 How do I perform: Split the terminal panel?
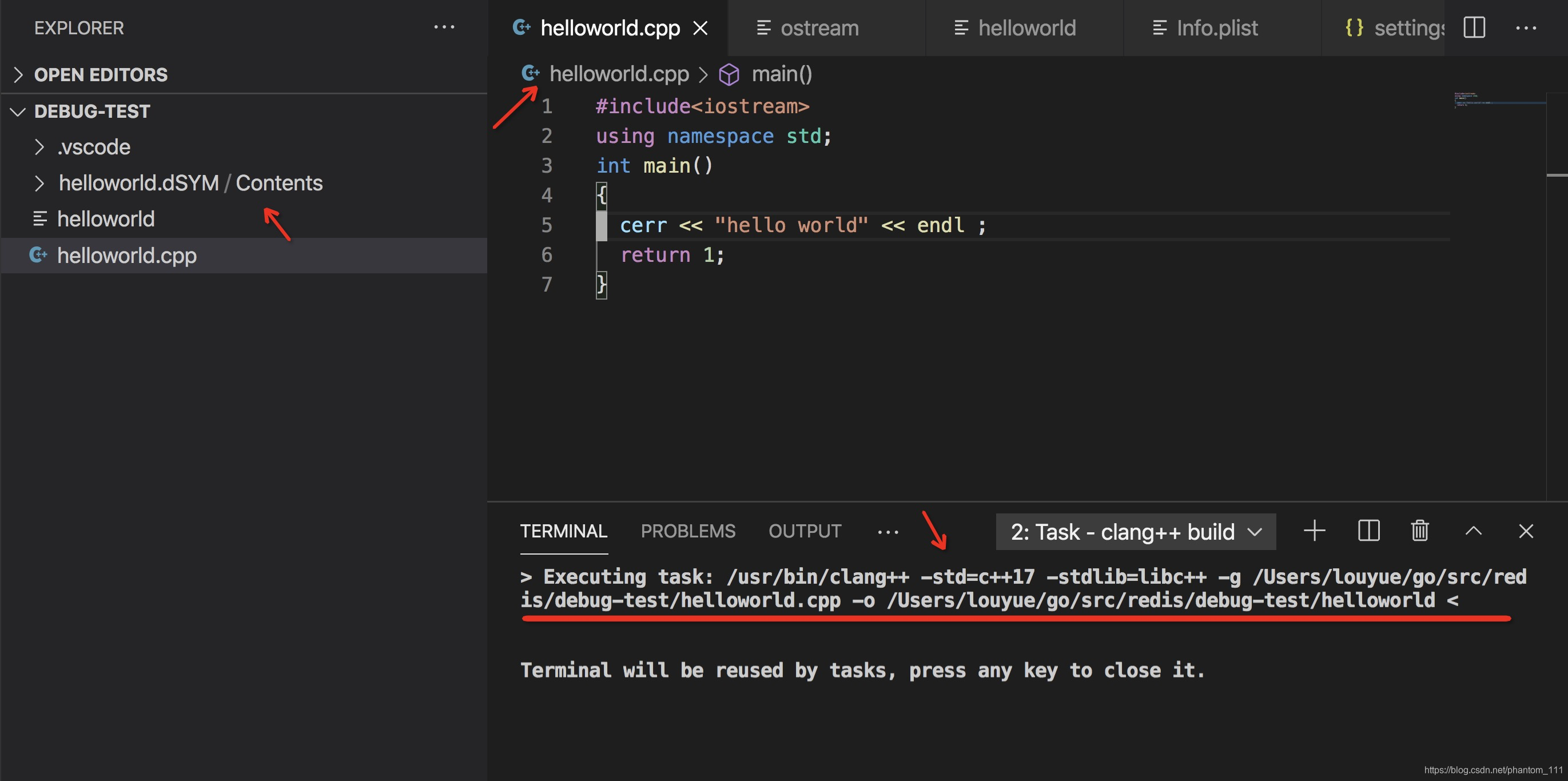click(1368, 531)
